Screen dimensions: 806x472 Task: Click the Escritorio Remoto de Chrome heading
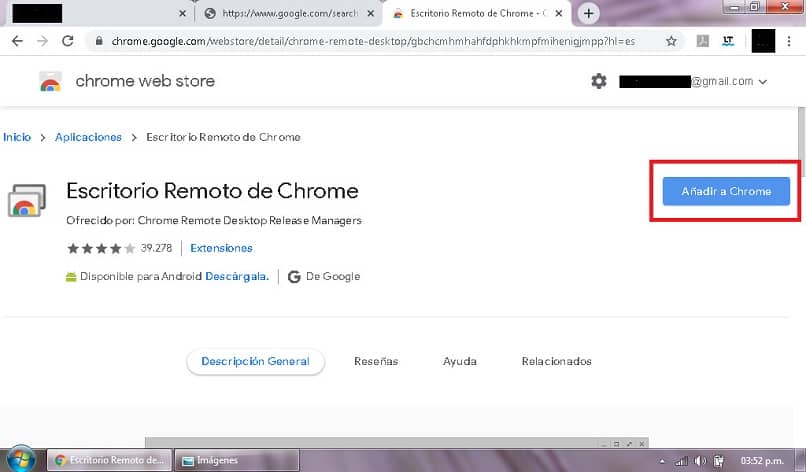(x=212, y=191)
